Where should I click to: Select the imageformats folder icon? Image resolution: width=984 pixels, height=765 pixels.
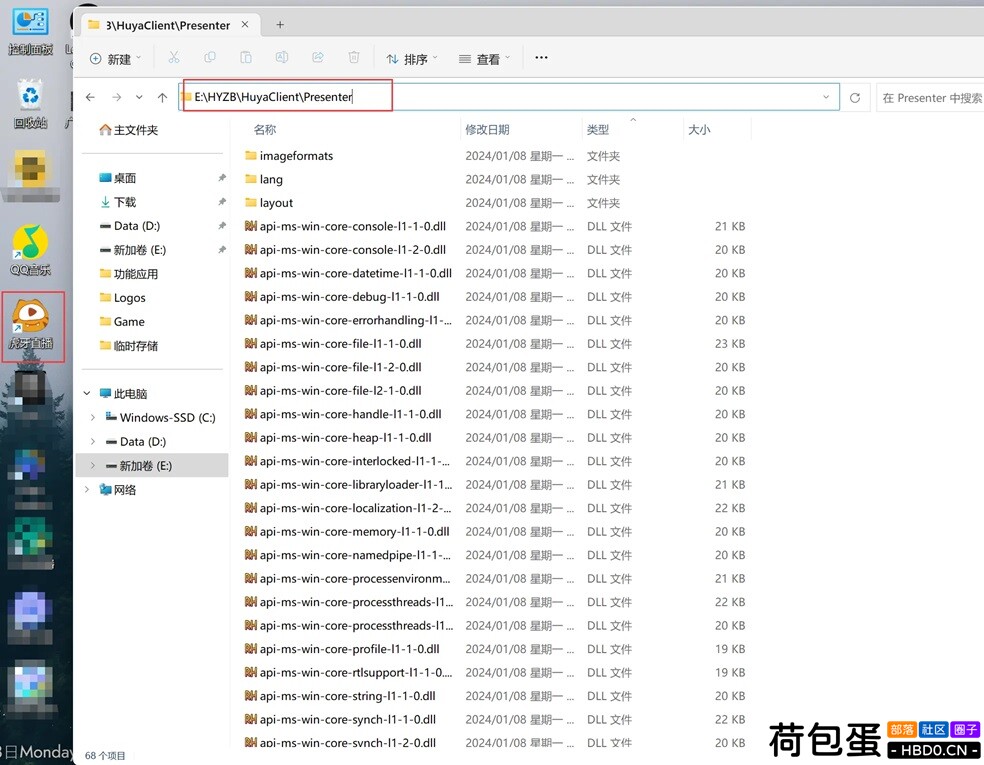(x=251, y=155)
